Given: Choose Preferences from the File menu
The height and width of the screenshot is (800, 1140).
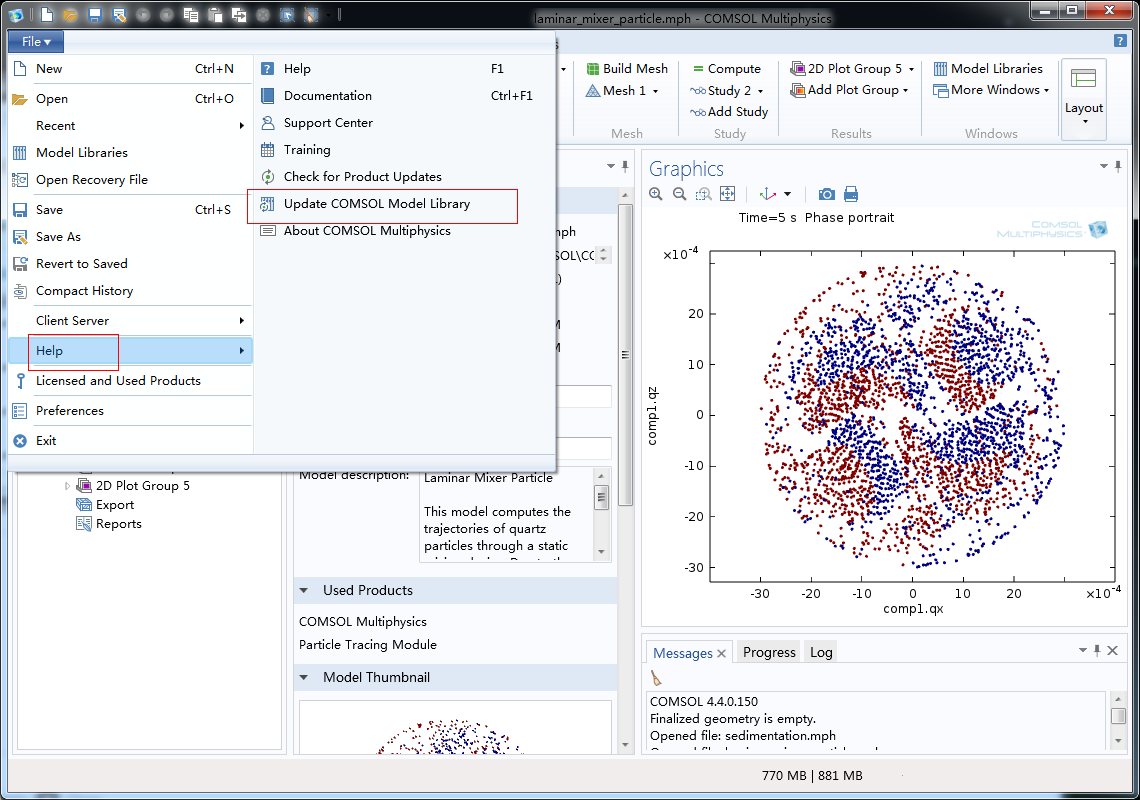Looking at the screenshot, I should coord(70,411).
